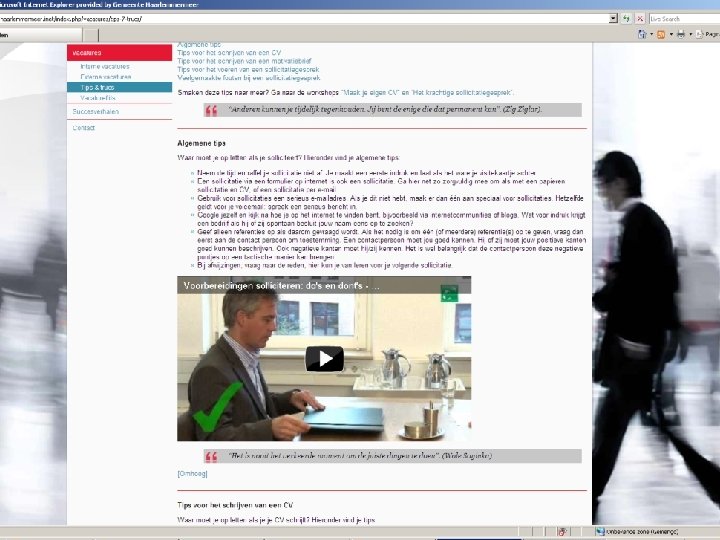
Task: Click the green Refresh icon beside address bar
Action: (x=626, y=19)
